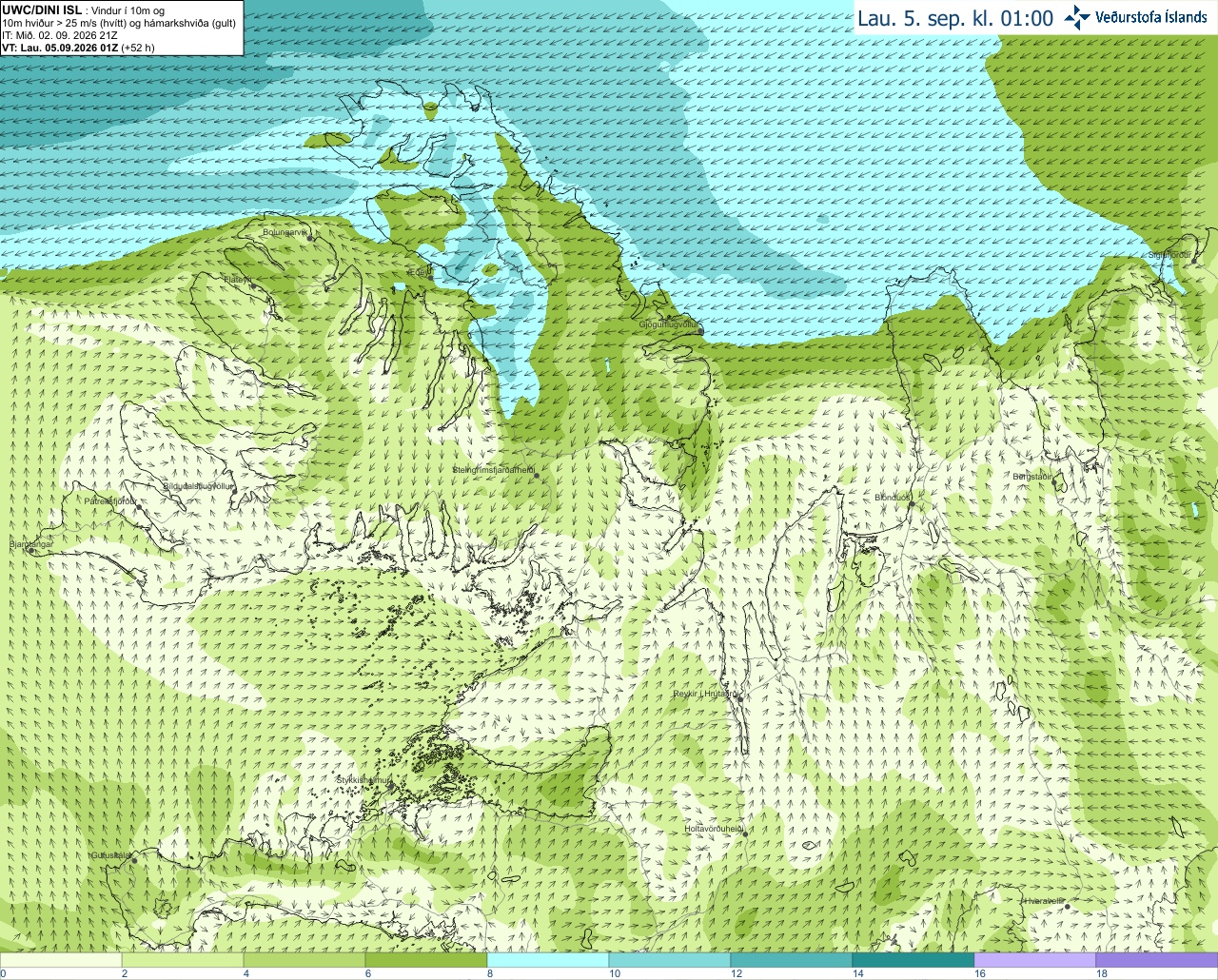
Task: Select the Hveravellir station dot
Action: coord(1066,905)
